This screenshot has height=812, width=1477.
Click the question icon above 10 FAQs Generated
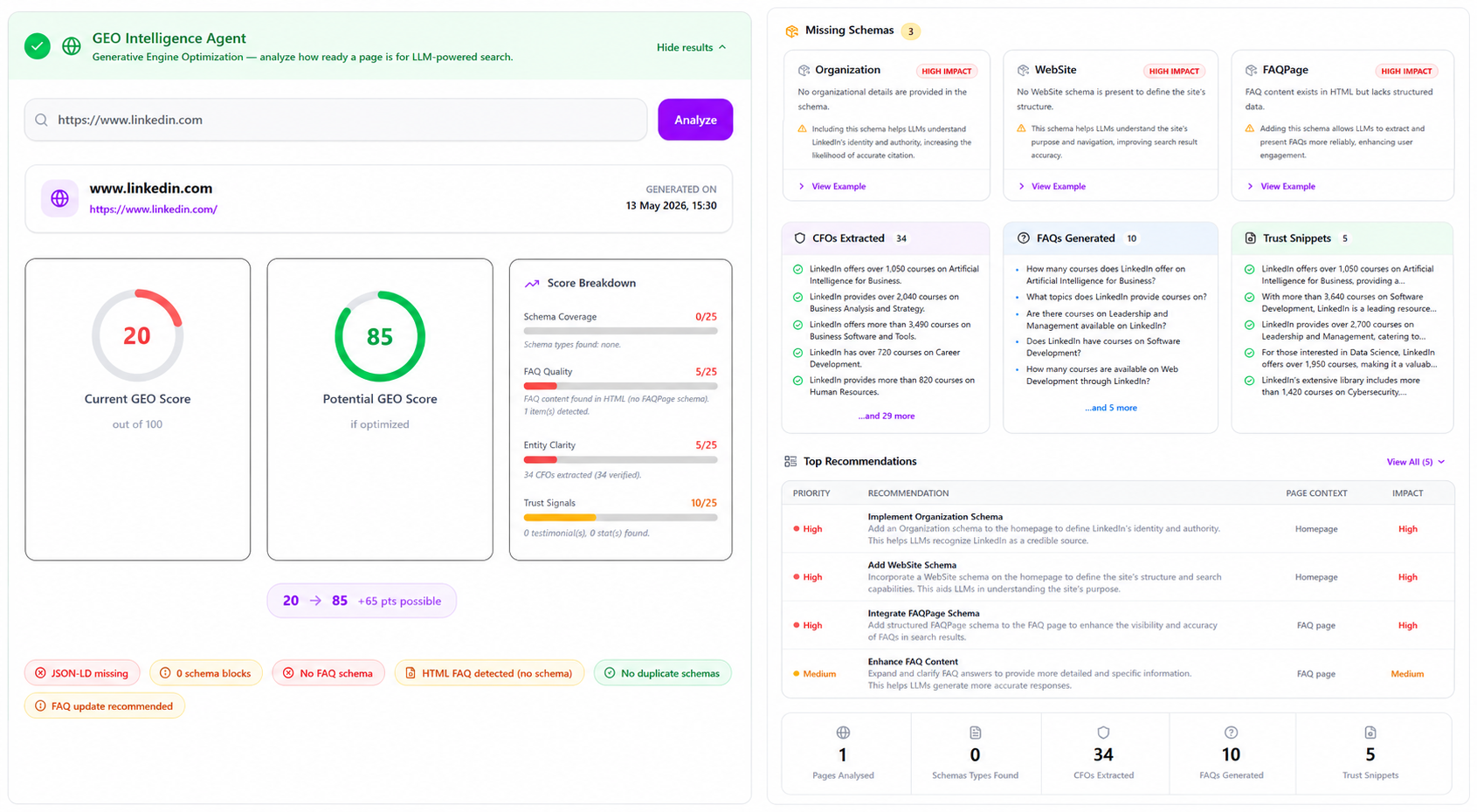[1231, 733]
